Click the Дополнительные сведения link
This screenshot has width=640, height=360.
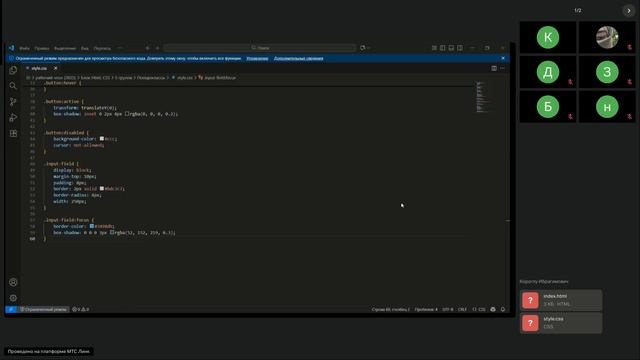tap(298, 58)
